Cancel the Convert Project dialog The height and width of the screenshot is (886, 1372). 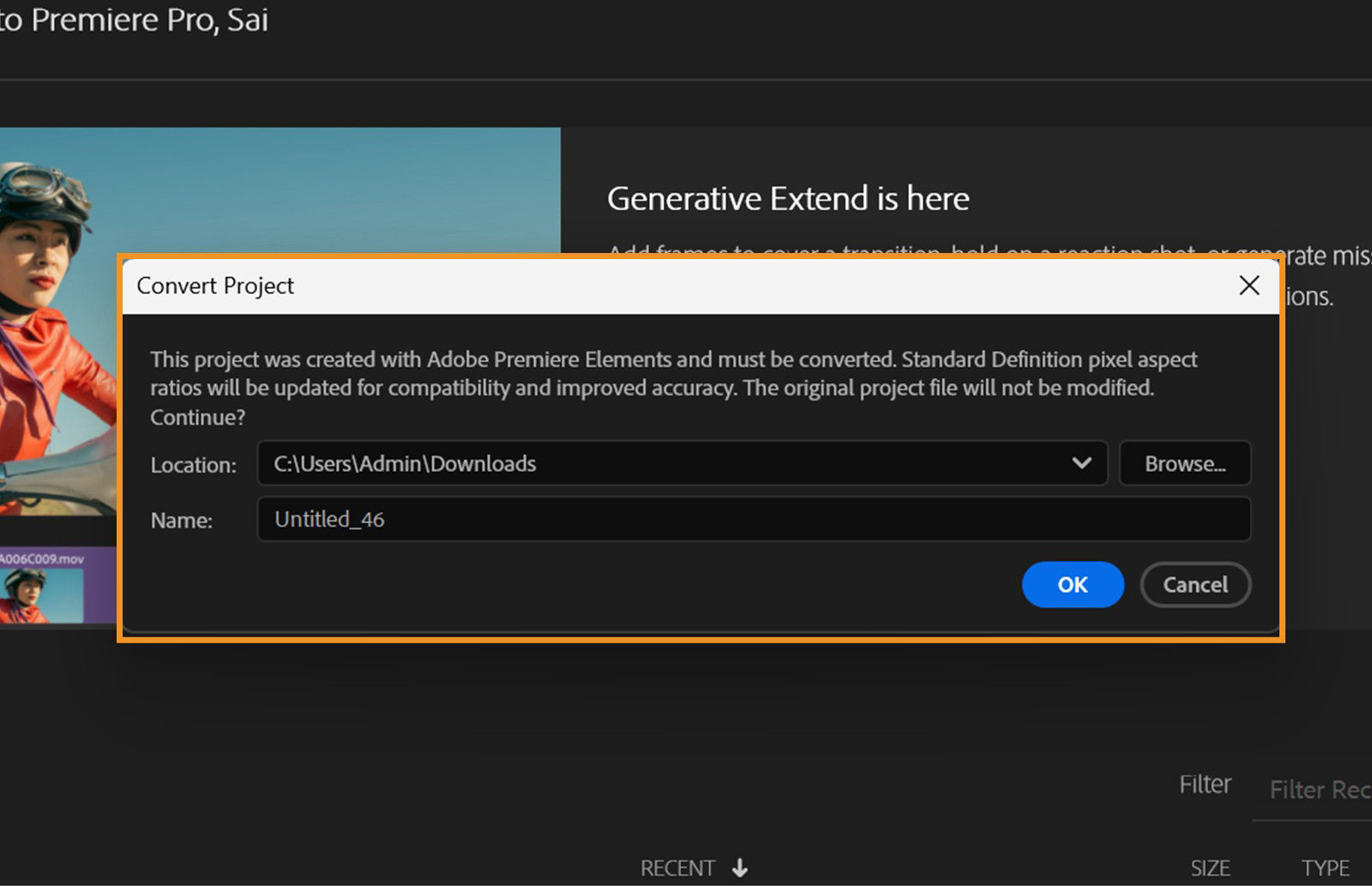pyautogui.click(x=1195, y=584)
